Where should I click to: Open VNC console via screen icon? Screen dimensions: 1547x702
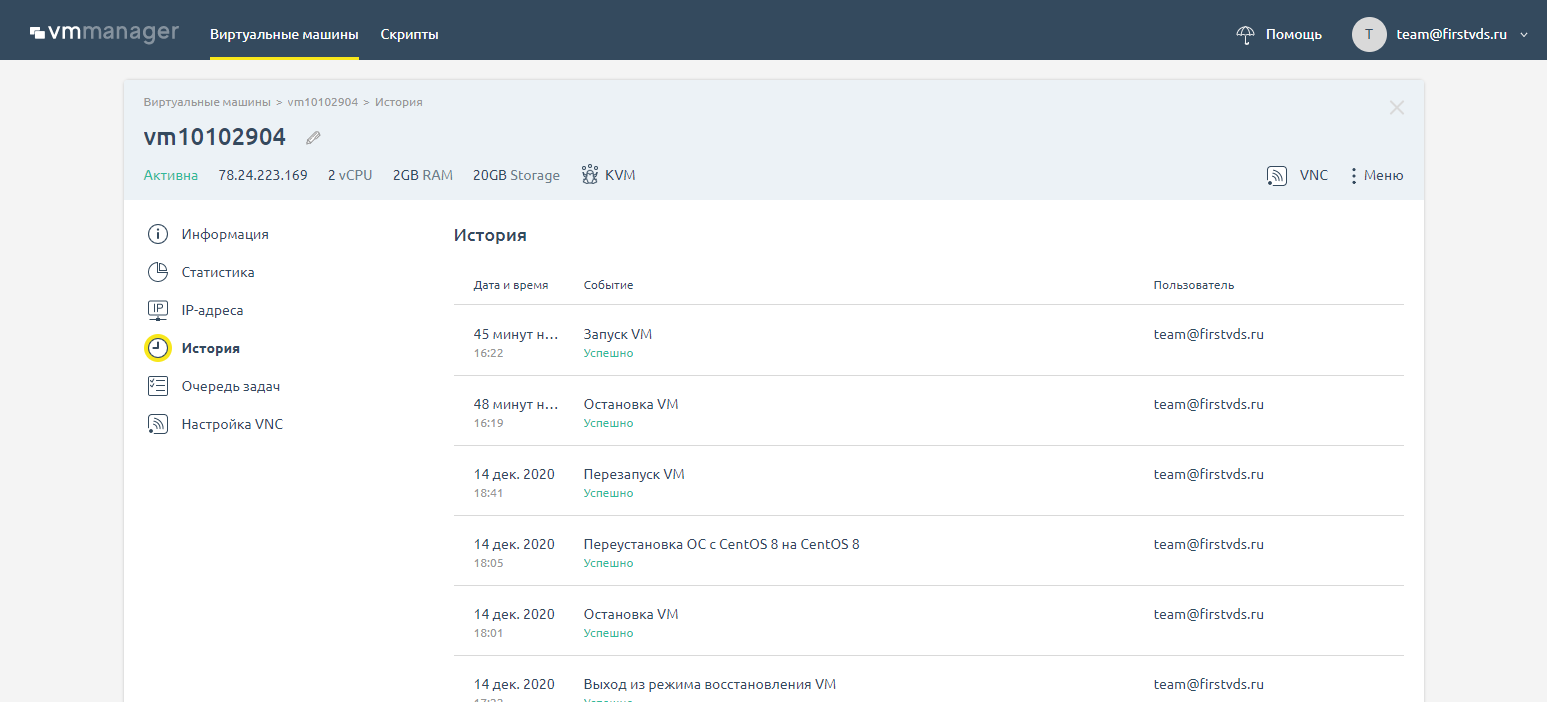click(x=1276, y=176)
